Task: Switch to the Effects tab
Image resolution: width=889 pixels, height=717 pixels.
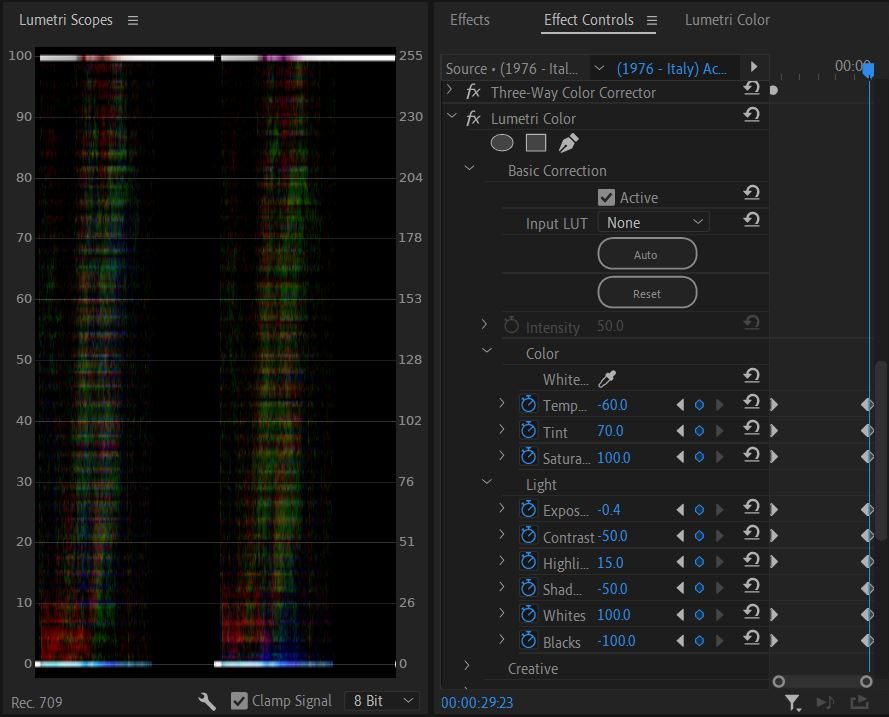Action: click(469, 20)
